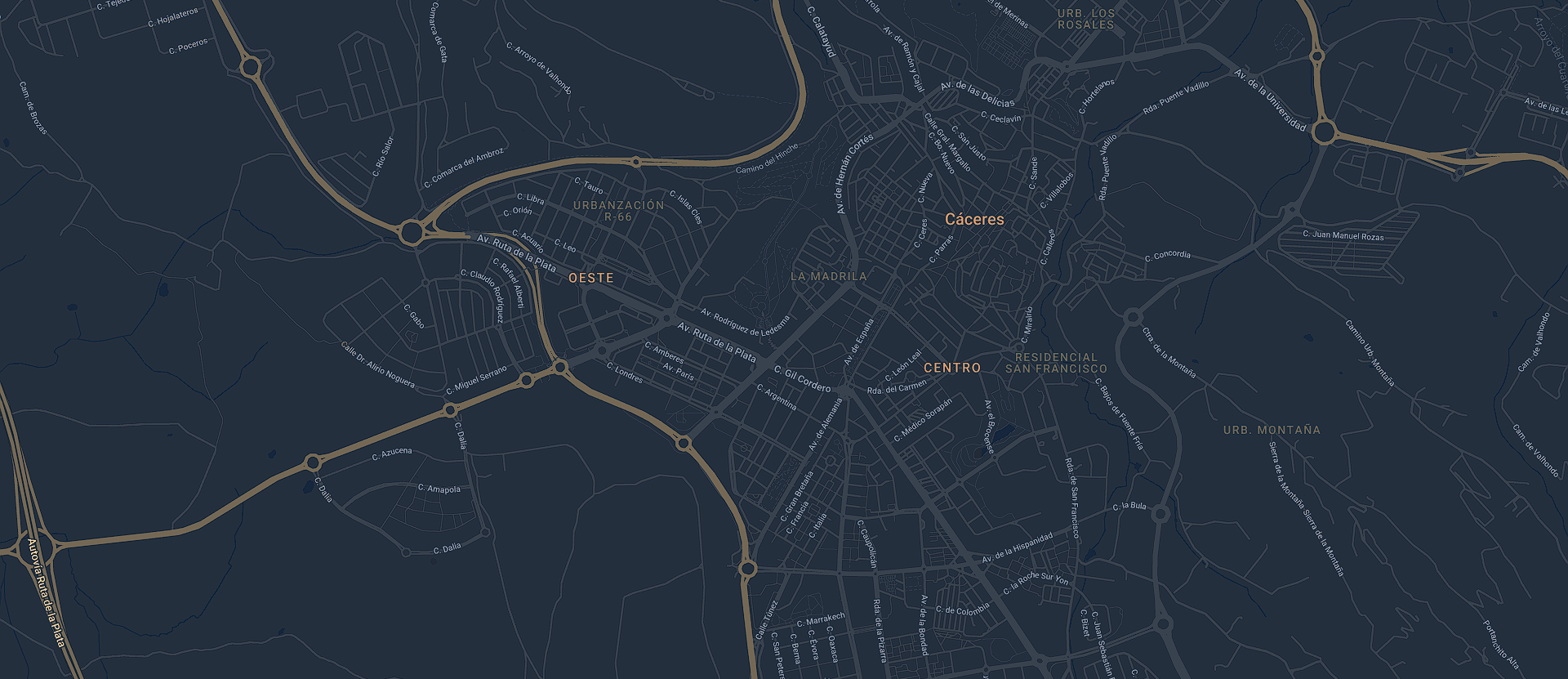The height and width of the screenshot is (679, 1568).
Task: Select the C. Claudio Rodríguez label
Action: pyautogui.click(x=482, y=295)
